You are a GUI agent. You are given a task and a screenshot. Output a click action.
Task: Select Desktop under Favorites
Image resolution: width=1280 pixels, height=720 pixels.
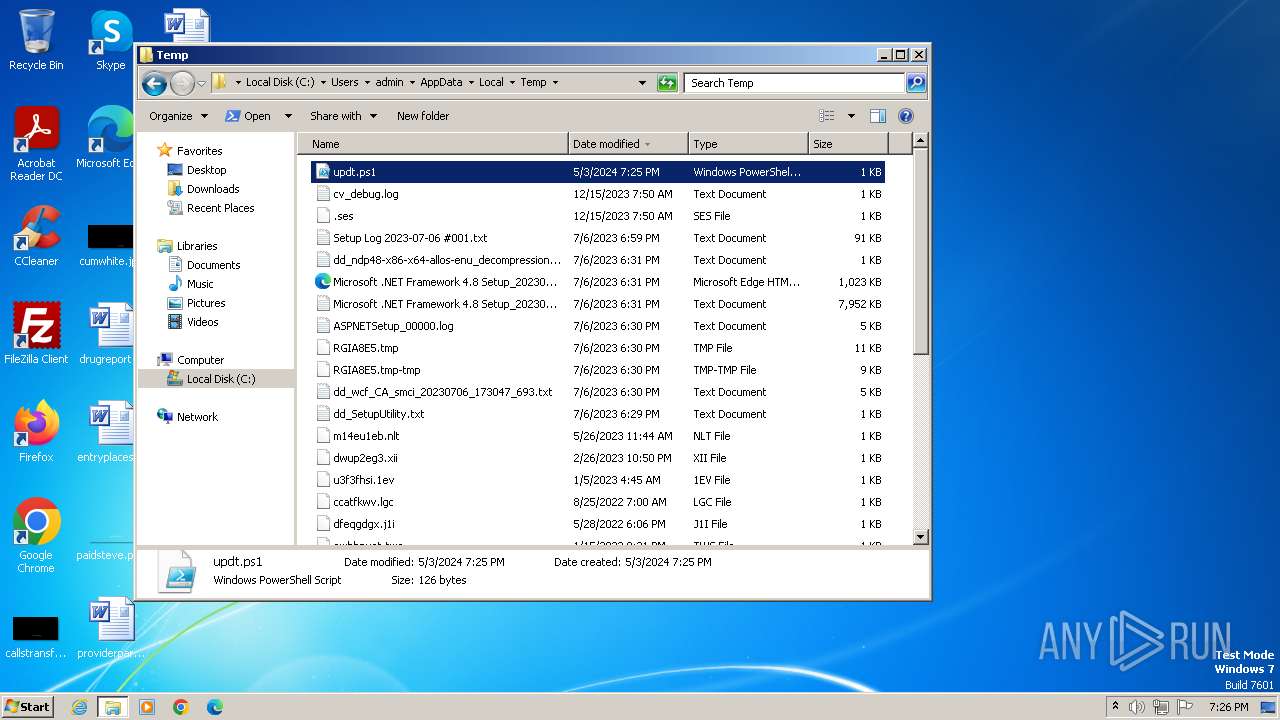coord(206,170)
